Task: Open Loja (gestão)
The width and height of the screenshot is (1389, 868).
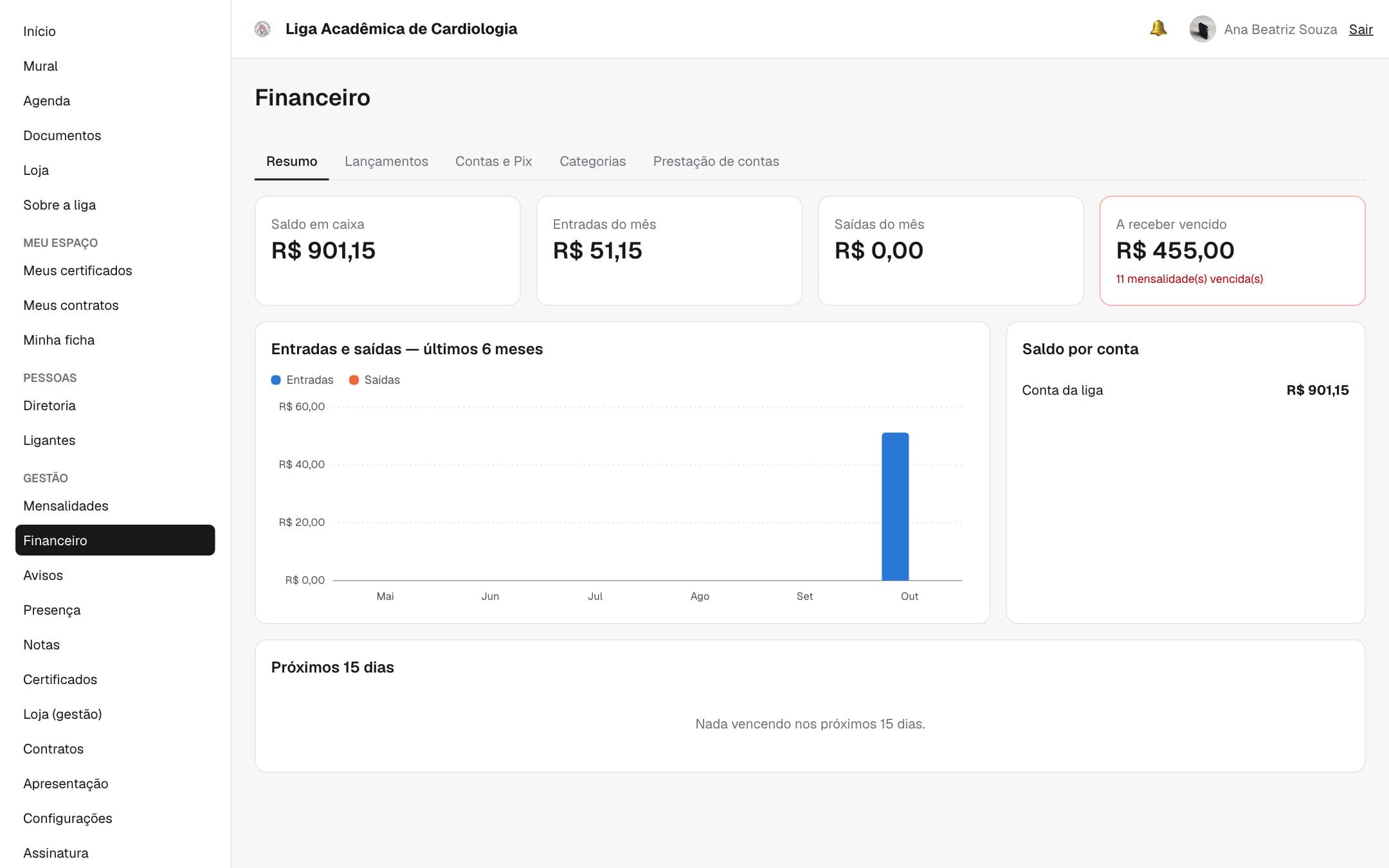Action: [x=115, y=714]
